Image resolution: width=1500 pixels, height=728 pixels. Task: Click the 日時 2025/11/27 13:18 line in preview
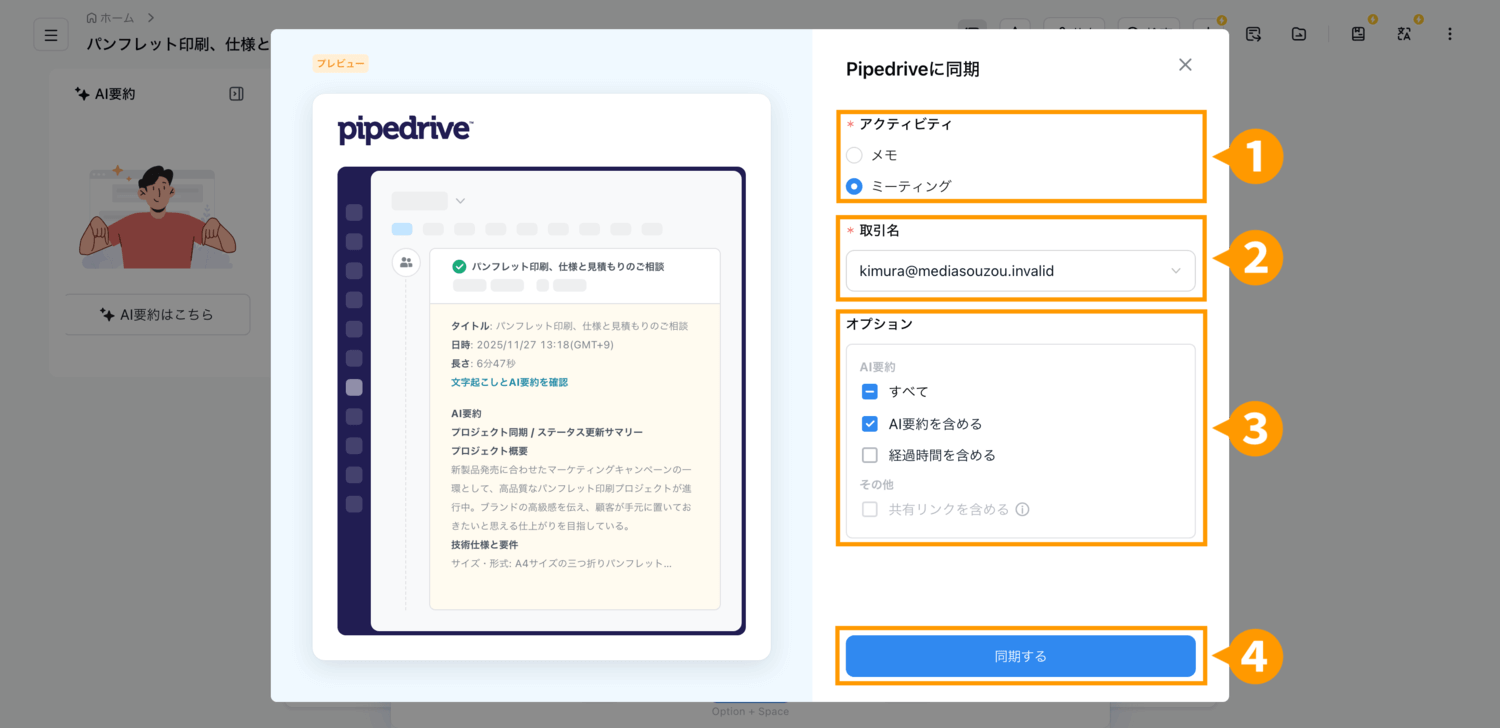point(532,345)
